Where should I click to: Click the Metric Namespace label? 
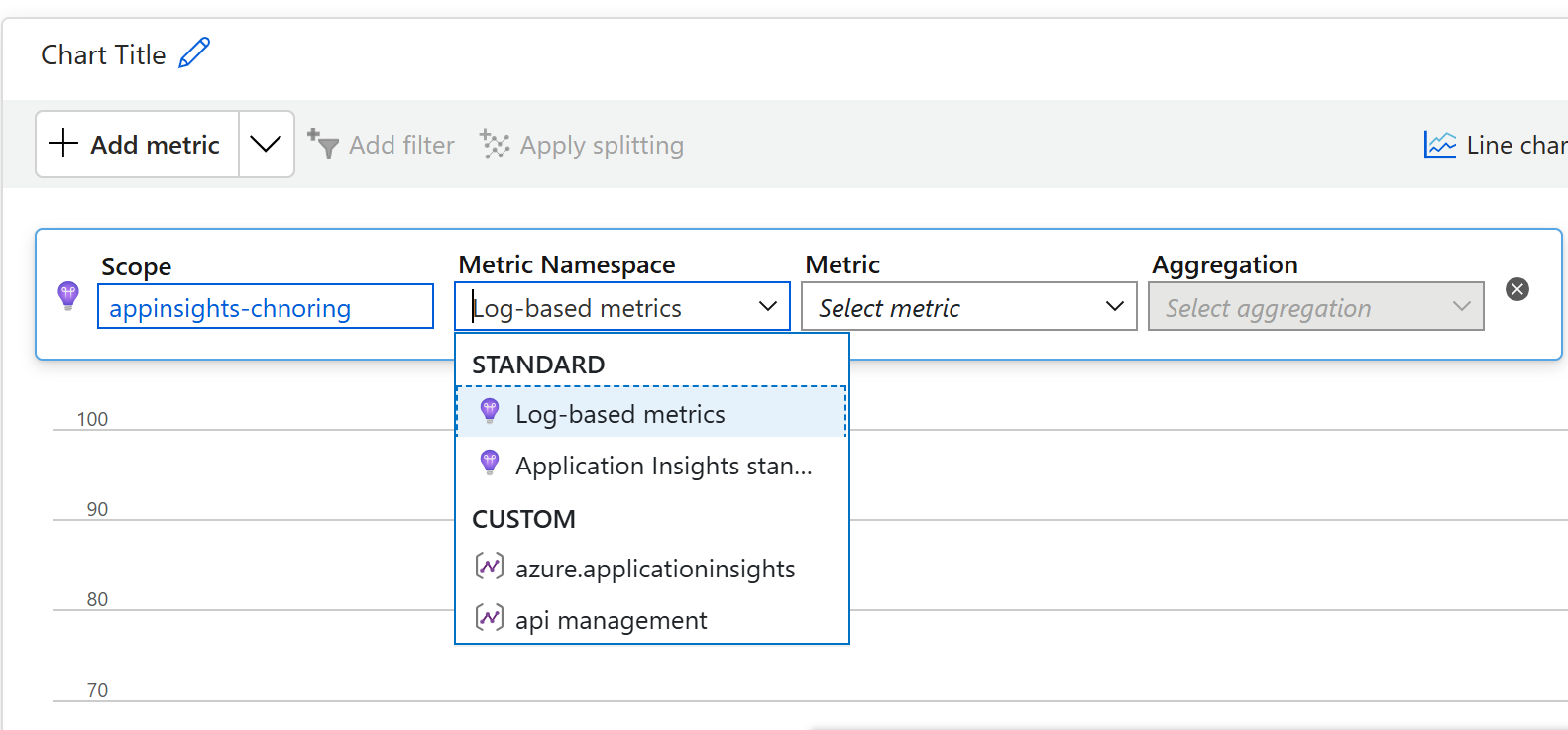point(567,264)
